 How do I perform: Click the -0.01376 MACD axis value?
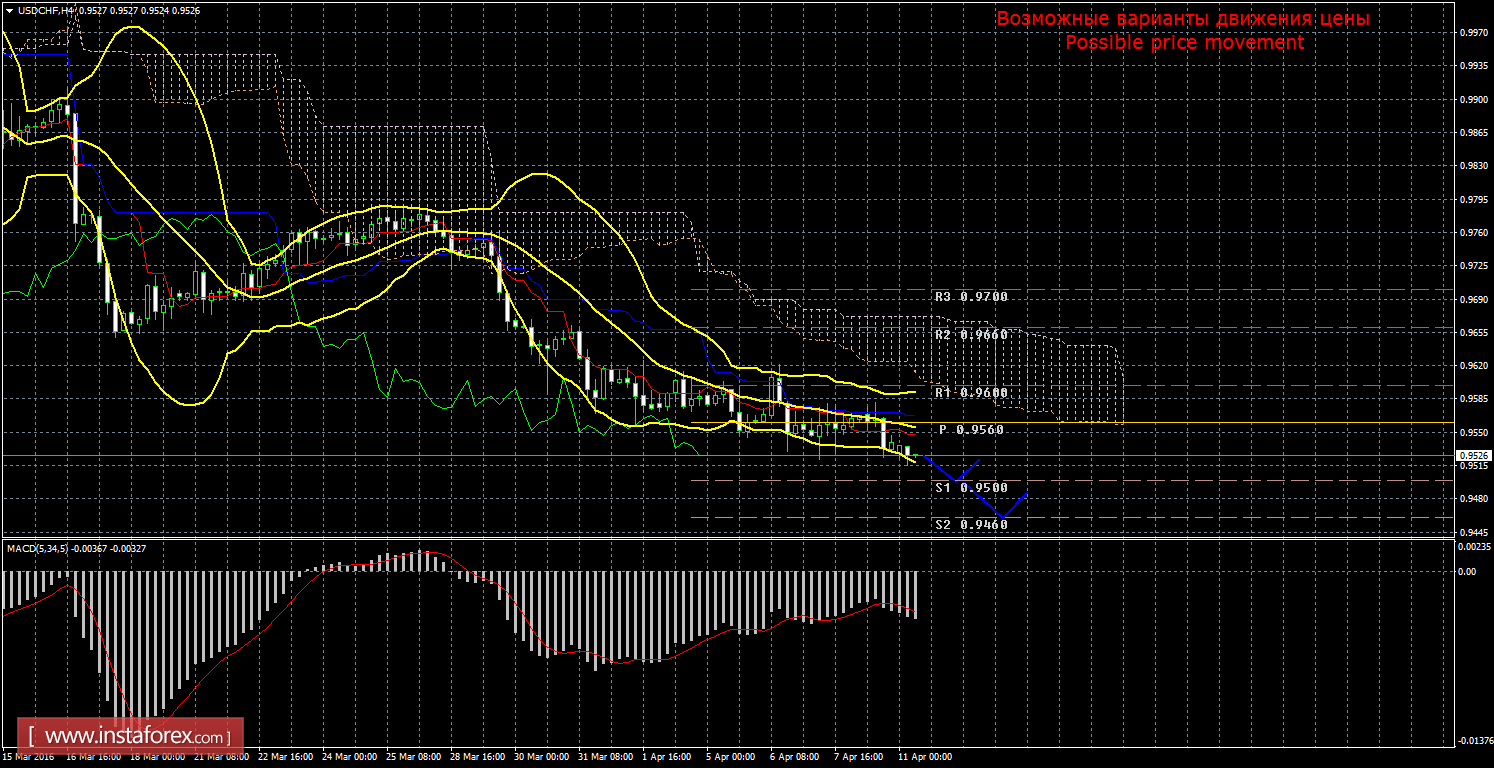[x=1472, y=741]
